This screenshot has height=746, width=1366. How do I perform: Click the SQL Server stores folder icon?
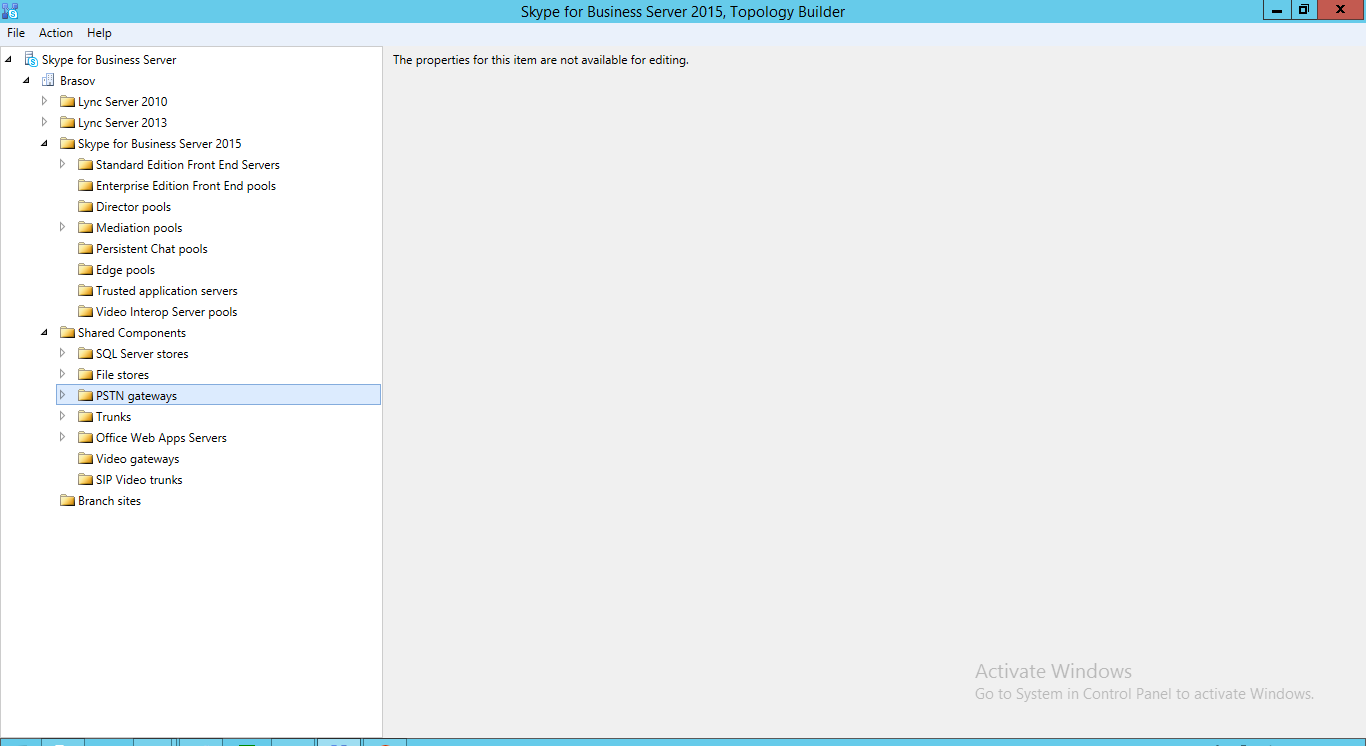(x=85, y=354)
